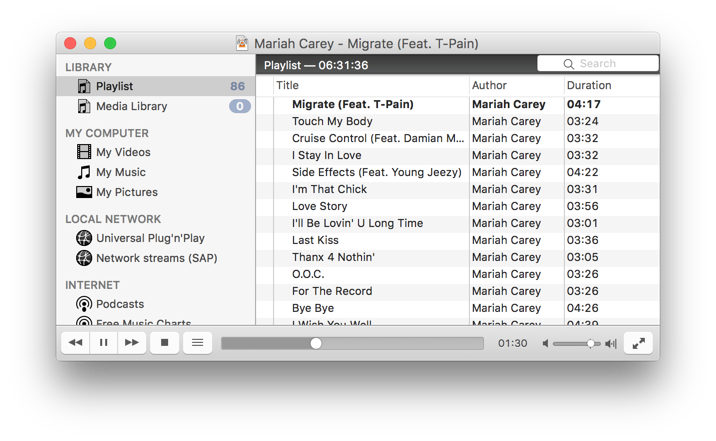
Task: Select Network streams (SAP) entry
Action: click(x=157, y=258)
